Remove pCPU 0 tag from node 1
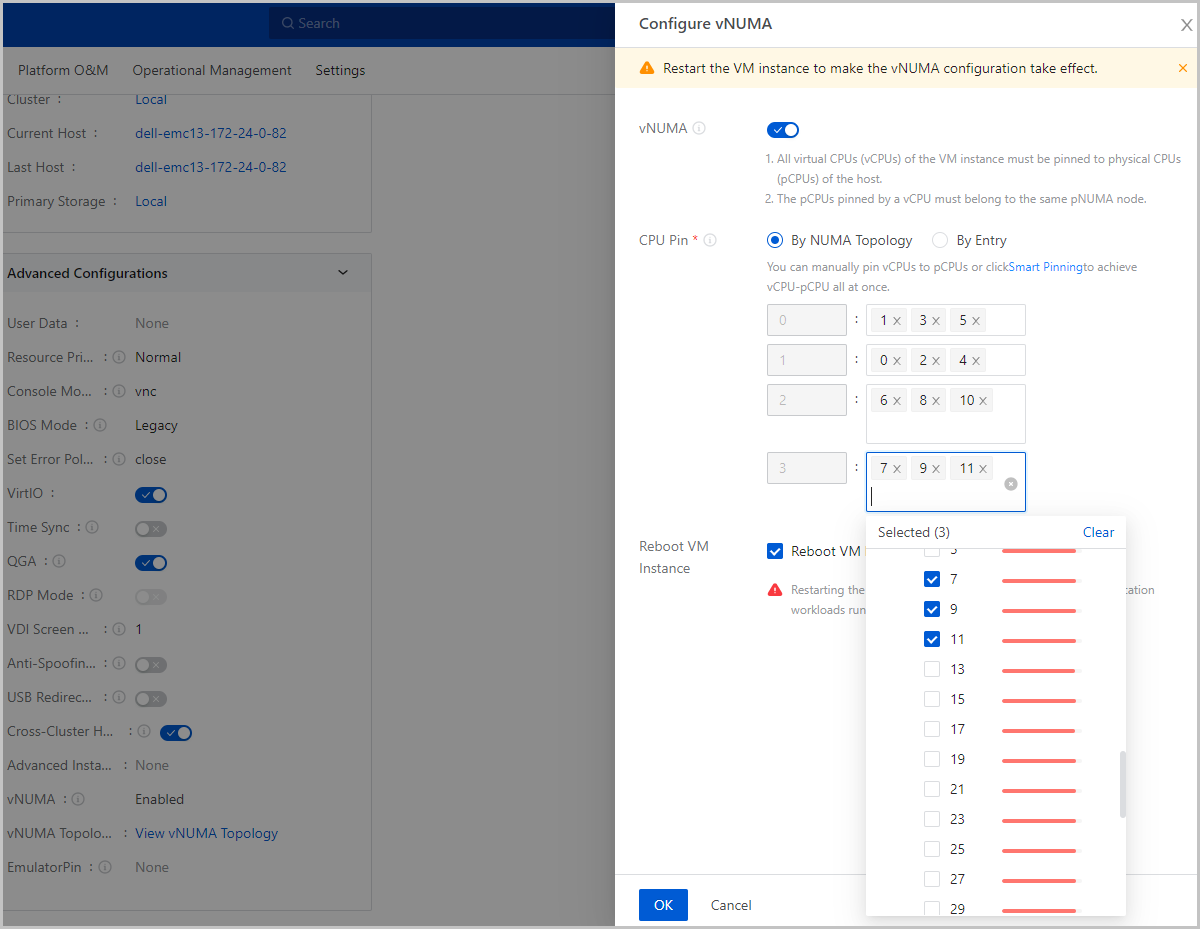 (897, 361)
